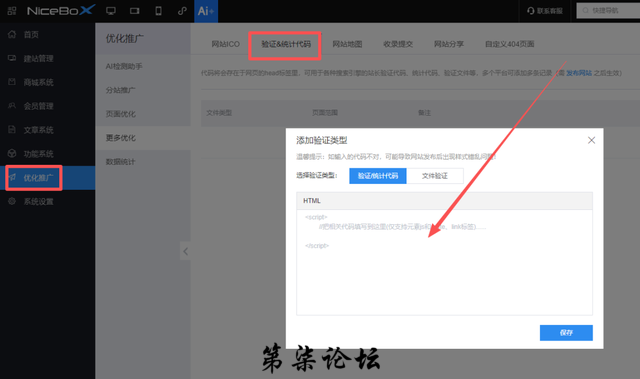Screen dimensions: 640x379
Task: Open the 自定义404页面 tab
Action: [x=509, y=44]
